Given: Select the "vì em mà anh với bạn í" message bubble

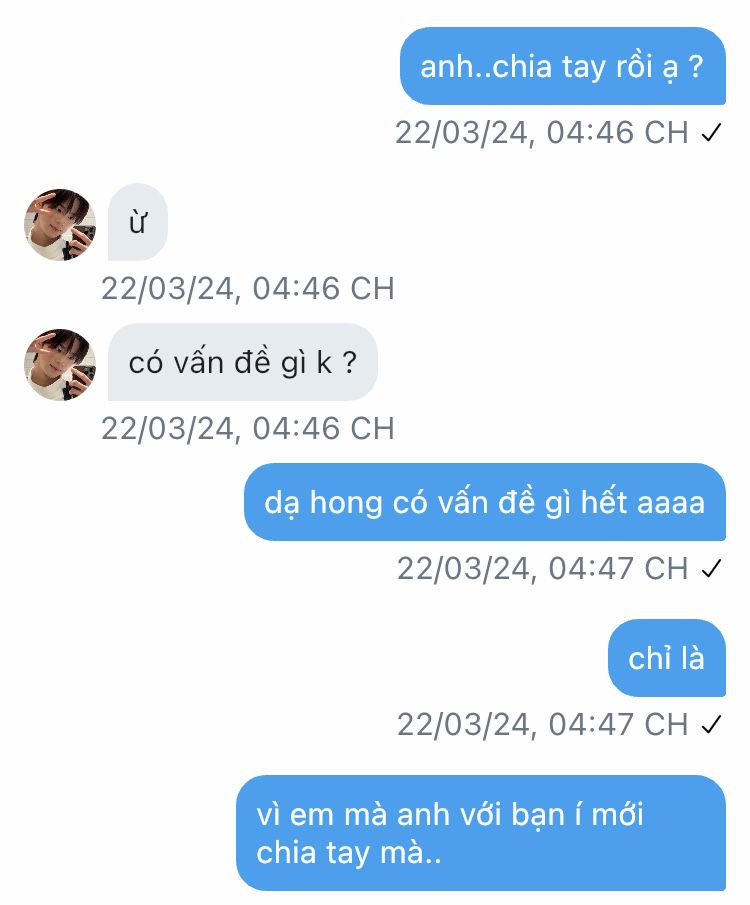Looking at the screenshot, I should pos(480,834).
